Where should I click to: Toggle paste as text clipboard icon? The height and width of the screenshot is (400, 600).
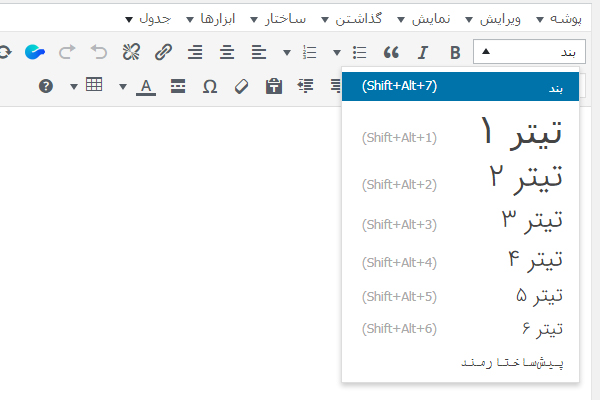[274, 86]
